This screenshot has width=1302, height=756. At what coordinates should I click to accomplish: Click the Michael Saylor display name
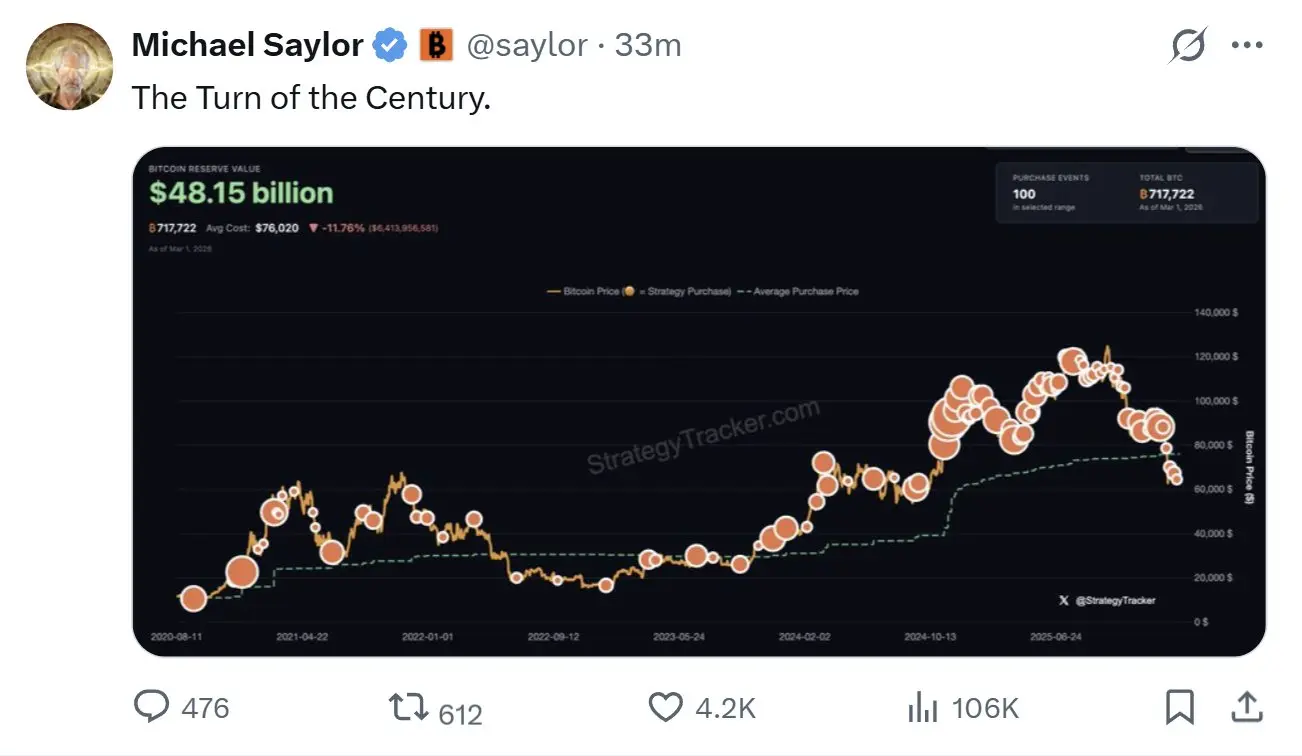(x=247, y=45)
